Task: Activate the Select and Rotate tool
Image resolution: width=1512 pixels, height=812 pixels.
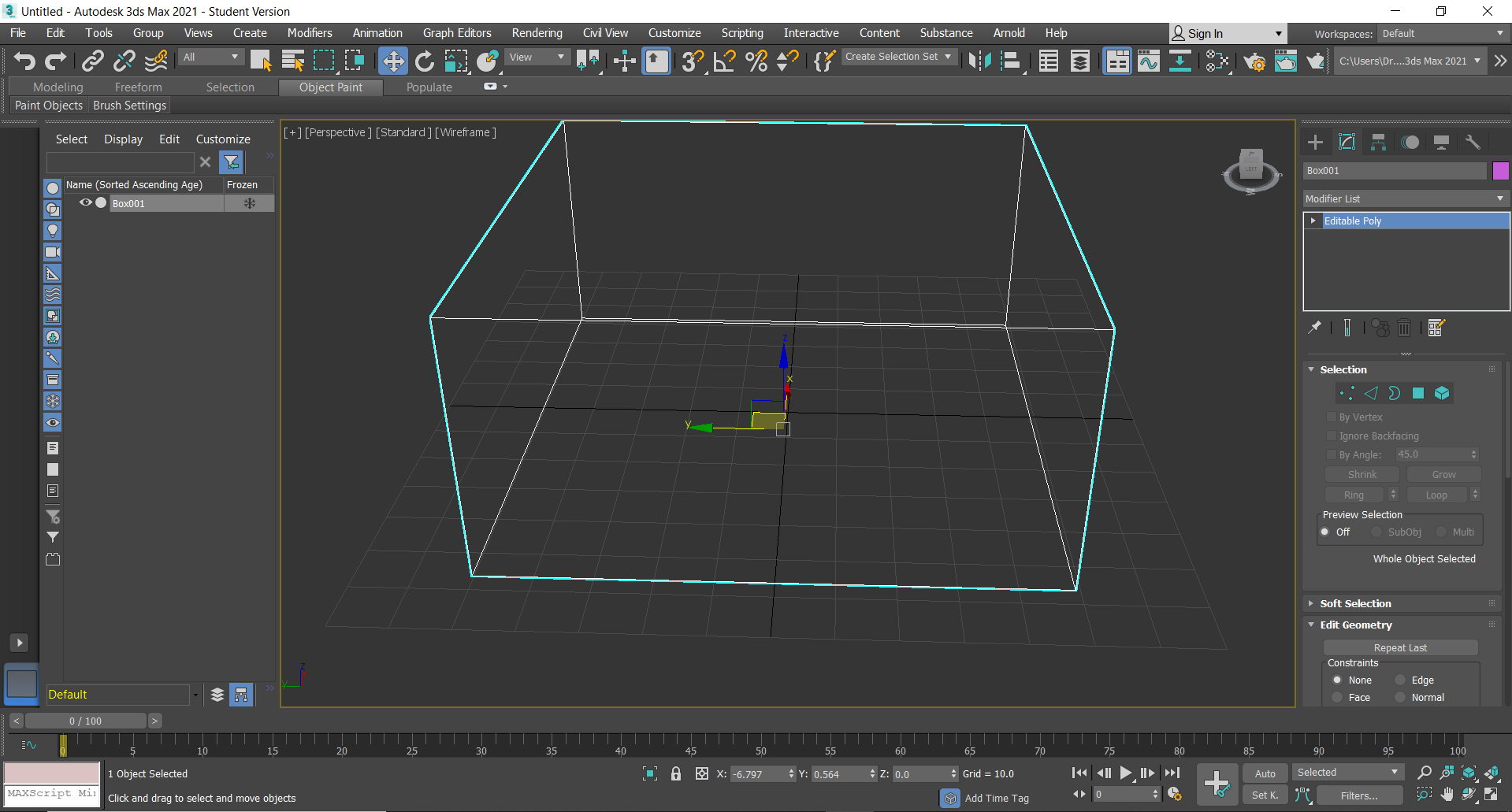Action: pos(425,61)
